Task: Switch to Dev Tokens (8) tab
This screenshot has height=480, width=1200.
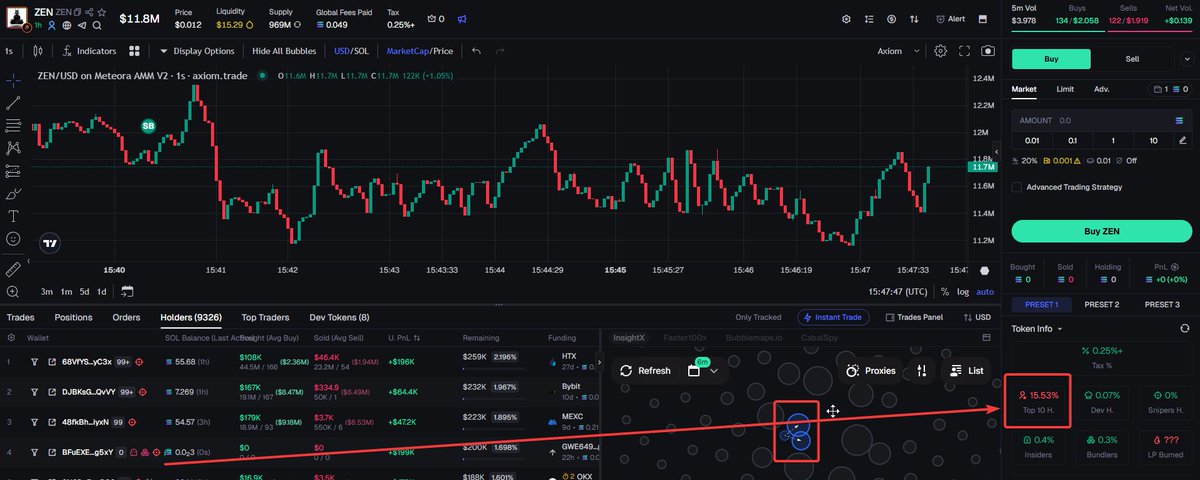Action: pos(339,317)
